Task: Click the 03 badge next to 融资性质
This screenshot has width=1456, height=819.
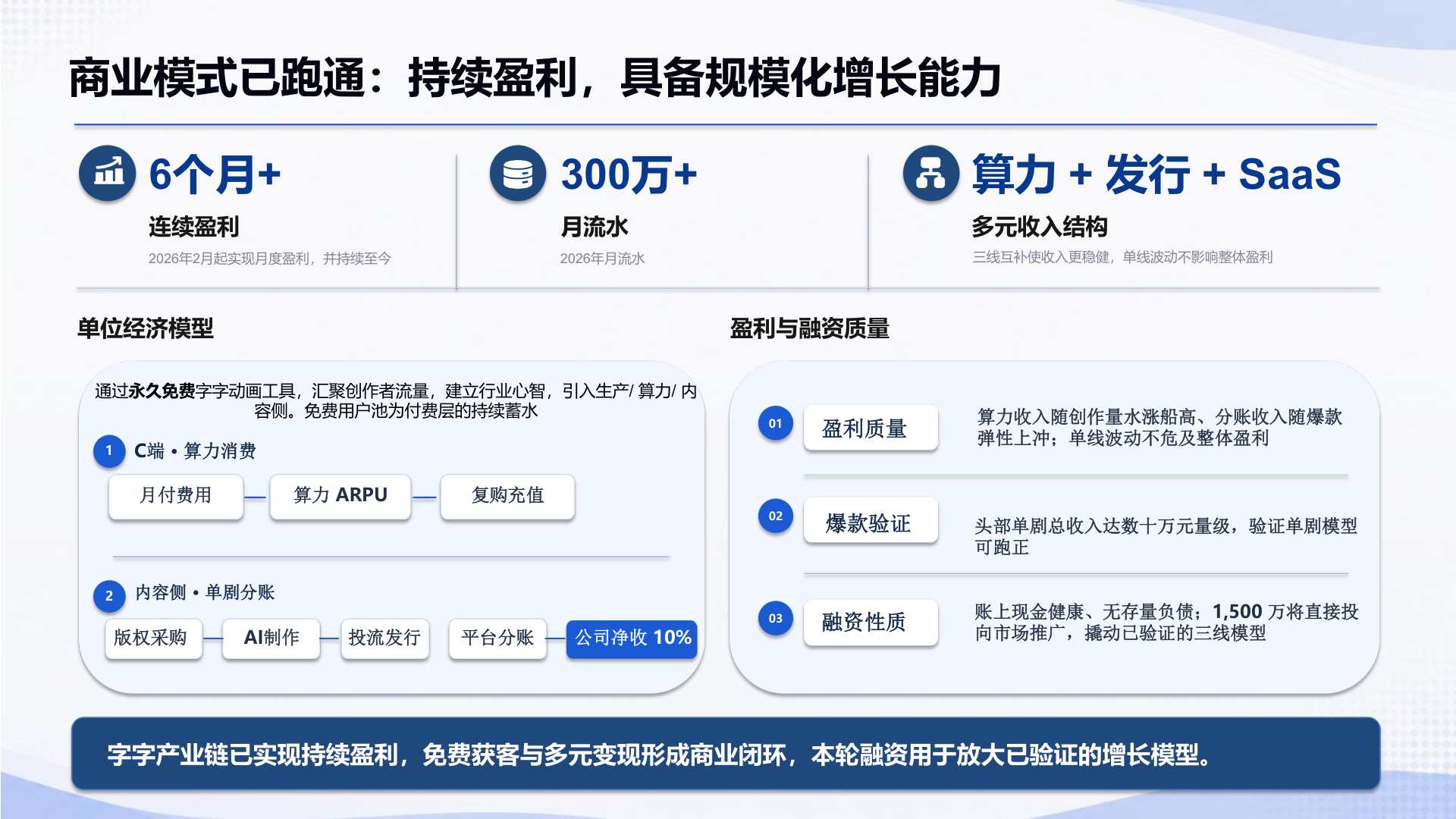Action: pos(775,618)
